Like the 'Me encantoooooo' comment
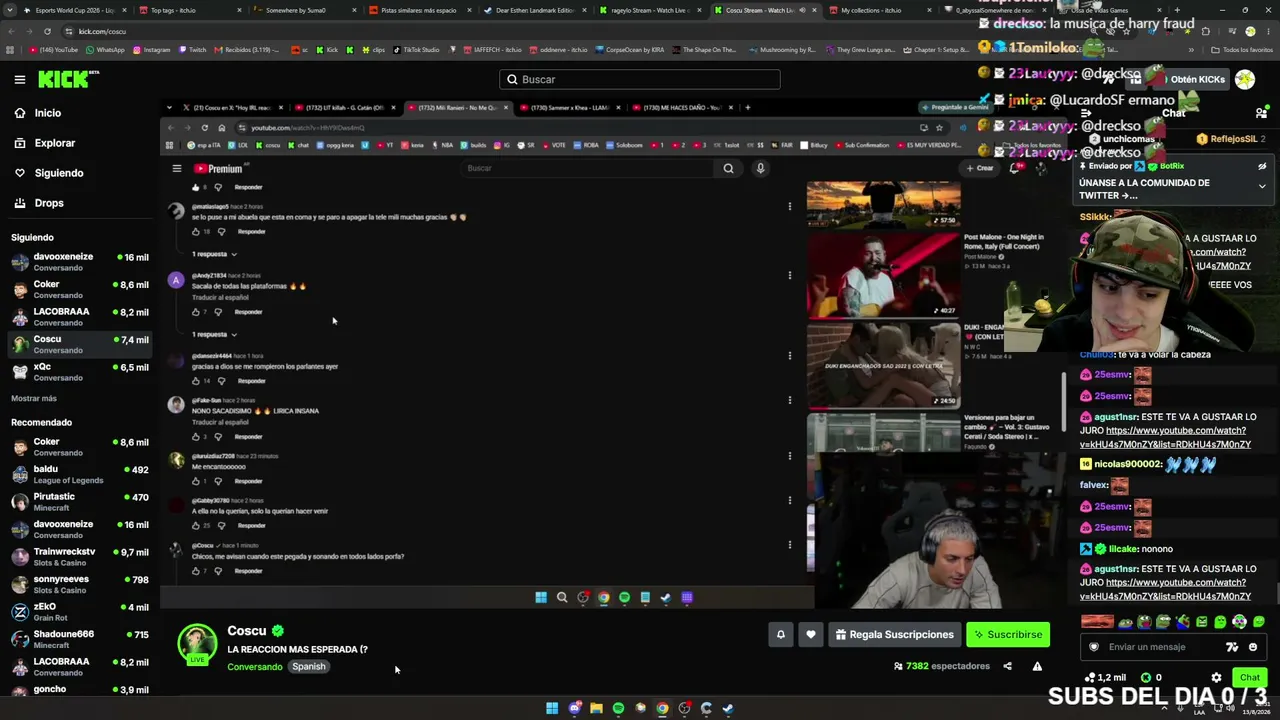Image resolution: width=1280 pixels, height=720 pixels. 196,481
